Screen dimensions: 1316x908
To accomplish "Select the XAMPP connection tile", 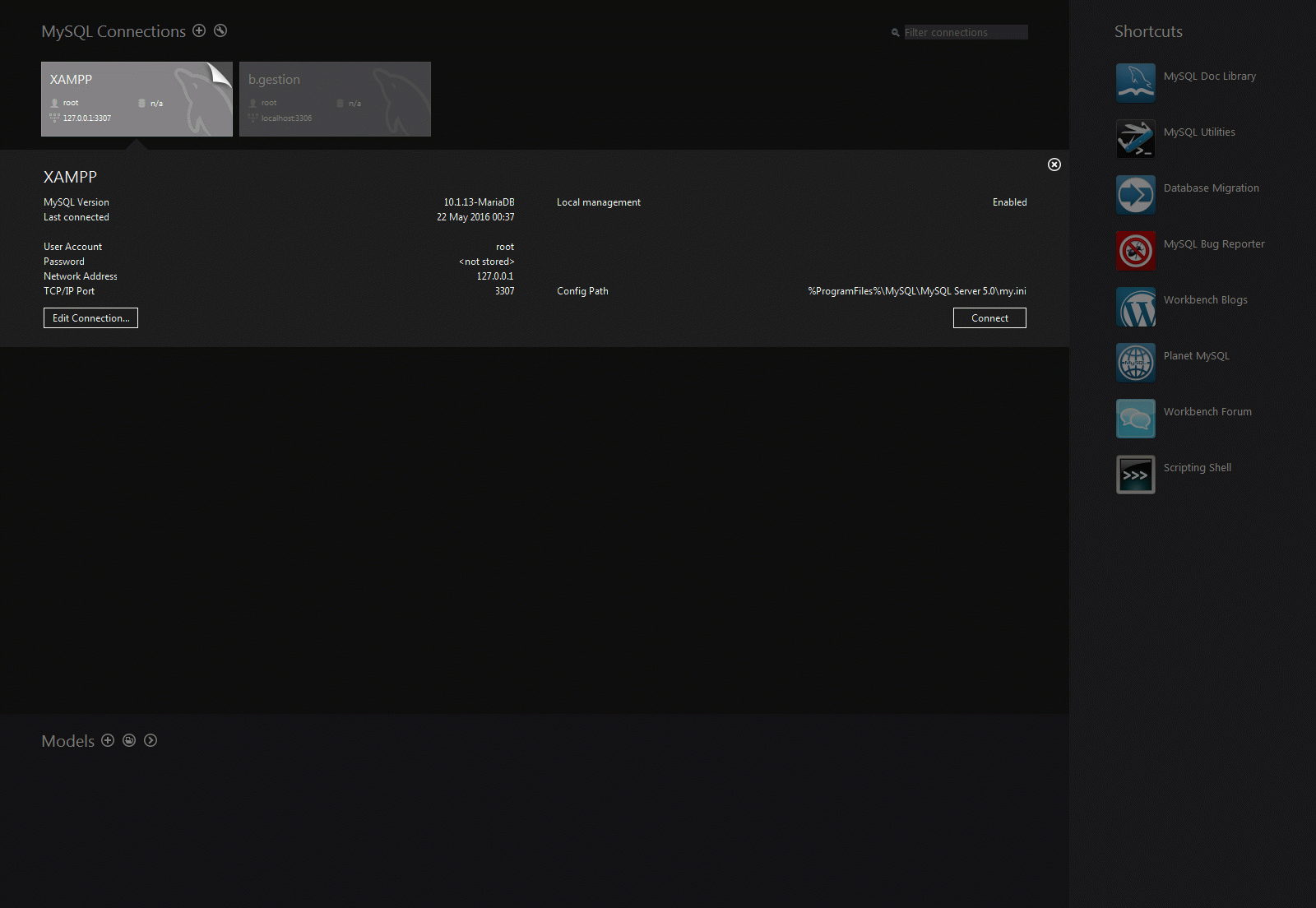I will (x=137, y=99).
